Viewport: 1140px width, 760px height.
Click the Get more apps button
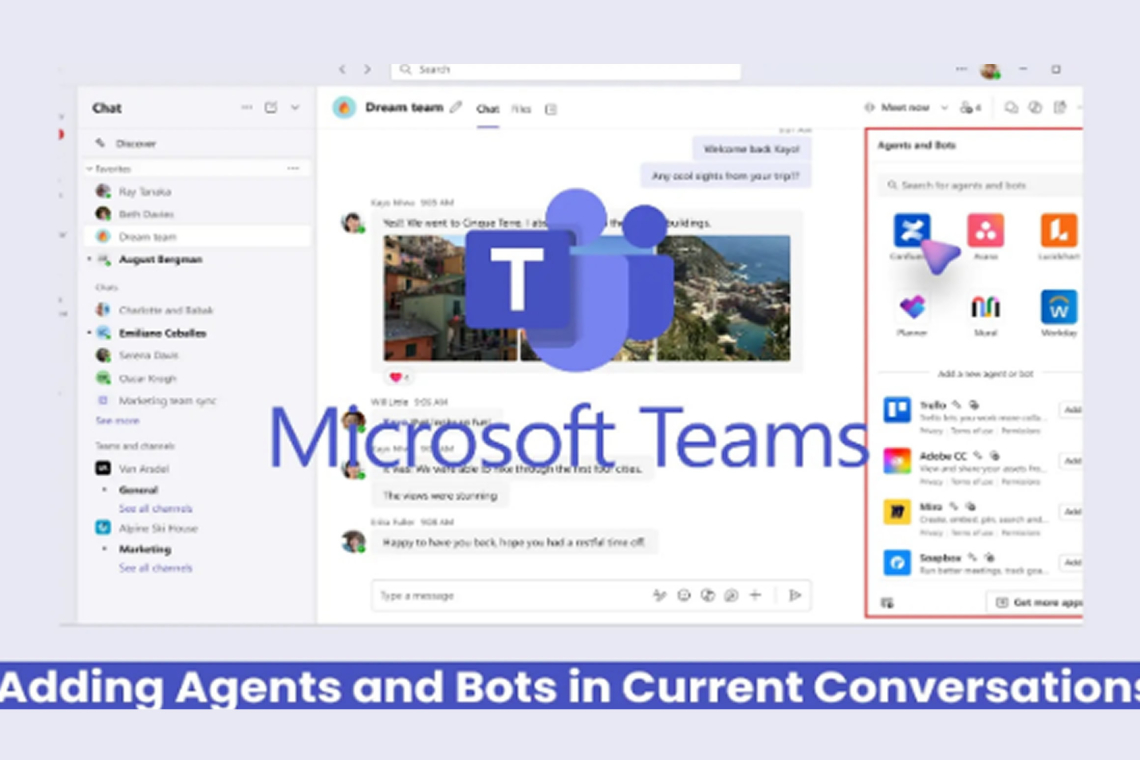coord(1036,602)
